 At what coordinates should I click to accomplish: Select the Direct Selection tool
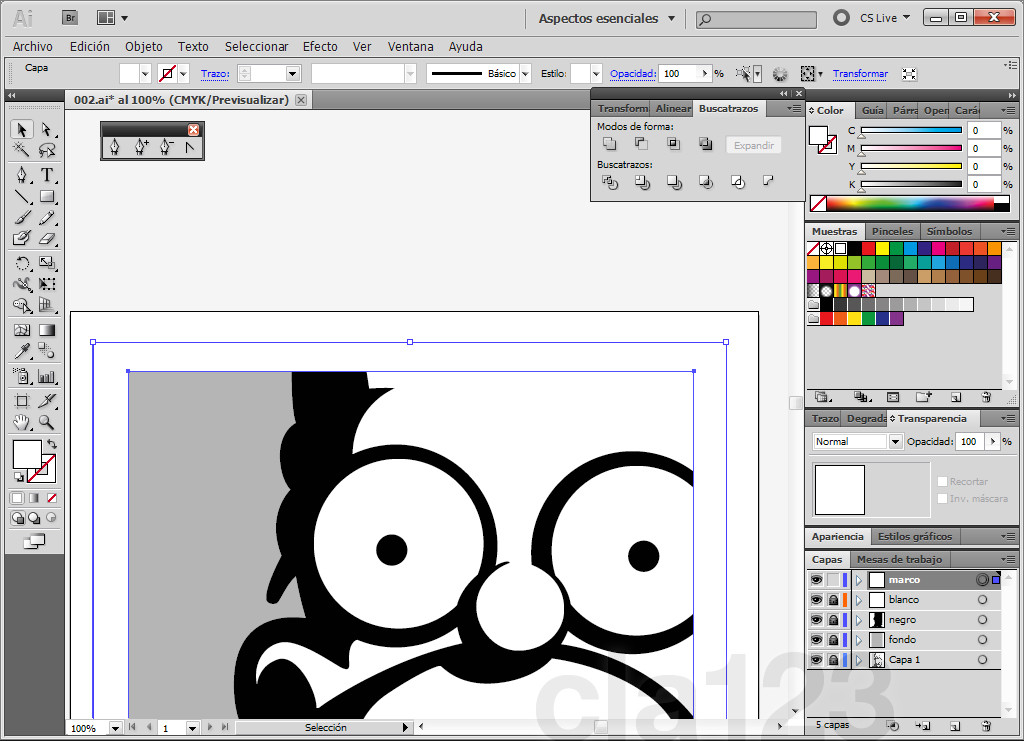[x=46, y=129]
